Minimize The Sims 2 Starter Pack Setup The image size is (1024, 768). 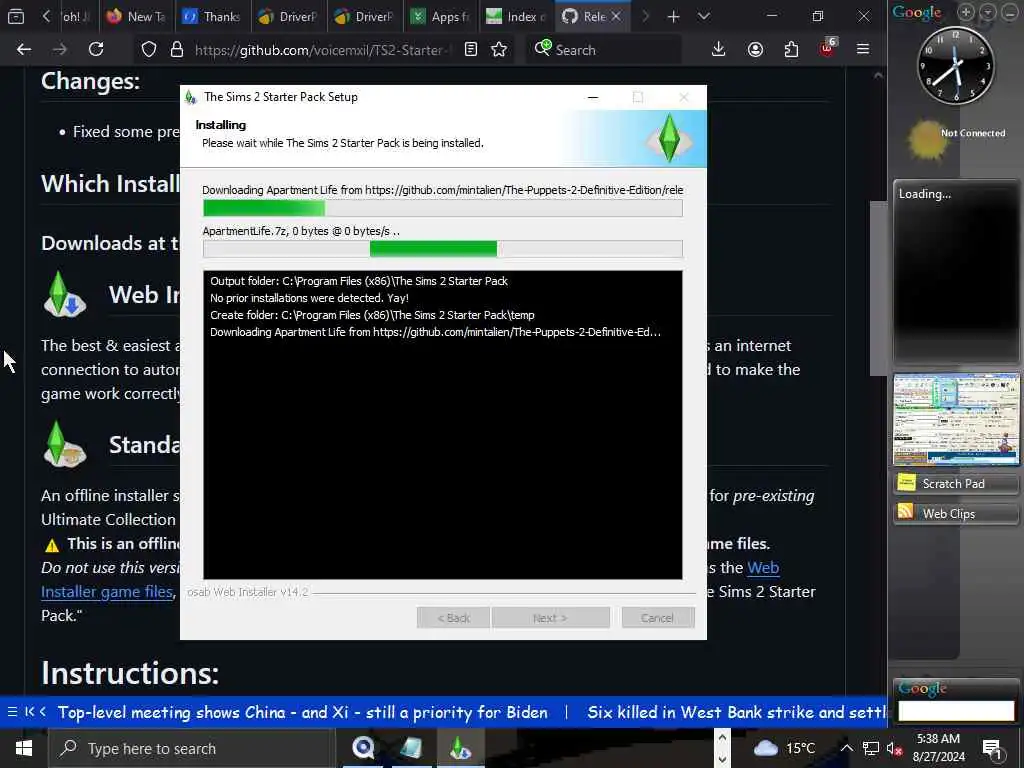(x=593, y=97)
